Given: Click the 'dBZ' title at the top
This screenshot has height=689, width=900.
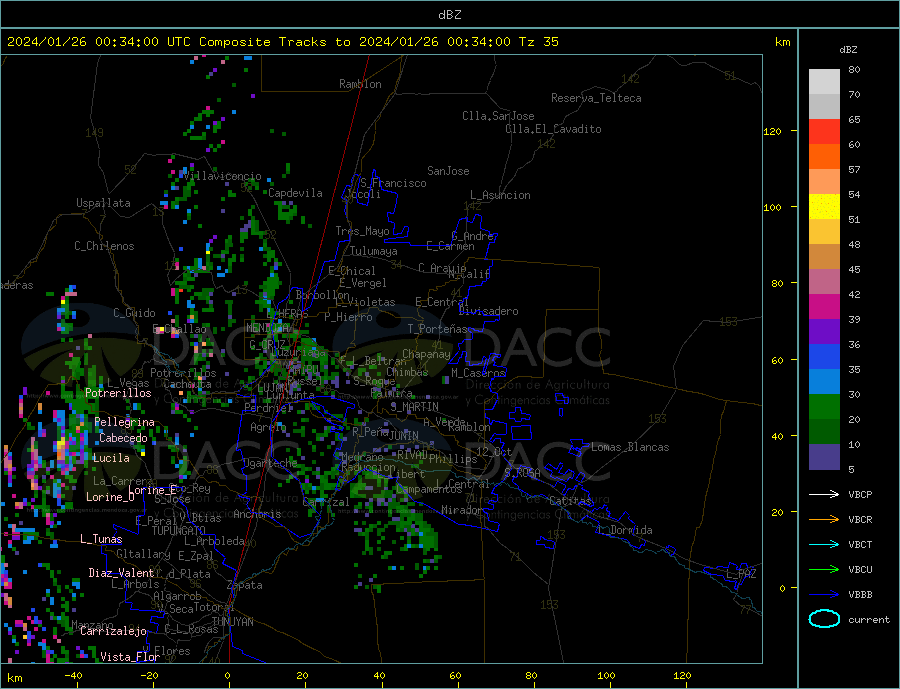Looking at the screenshot, I should click(449, 15).
